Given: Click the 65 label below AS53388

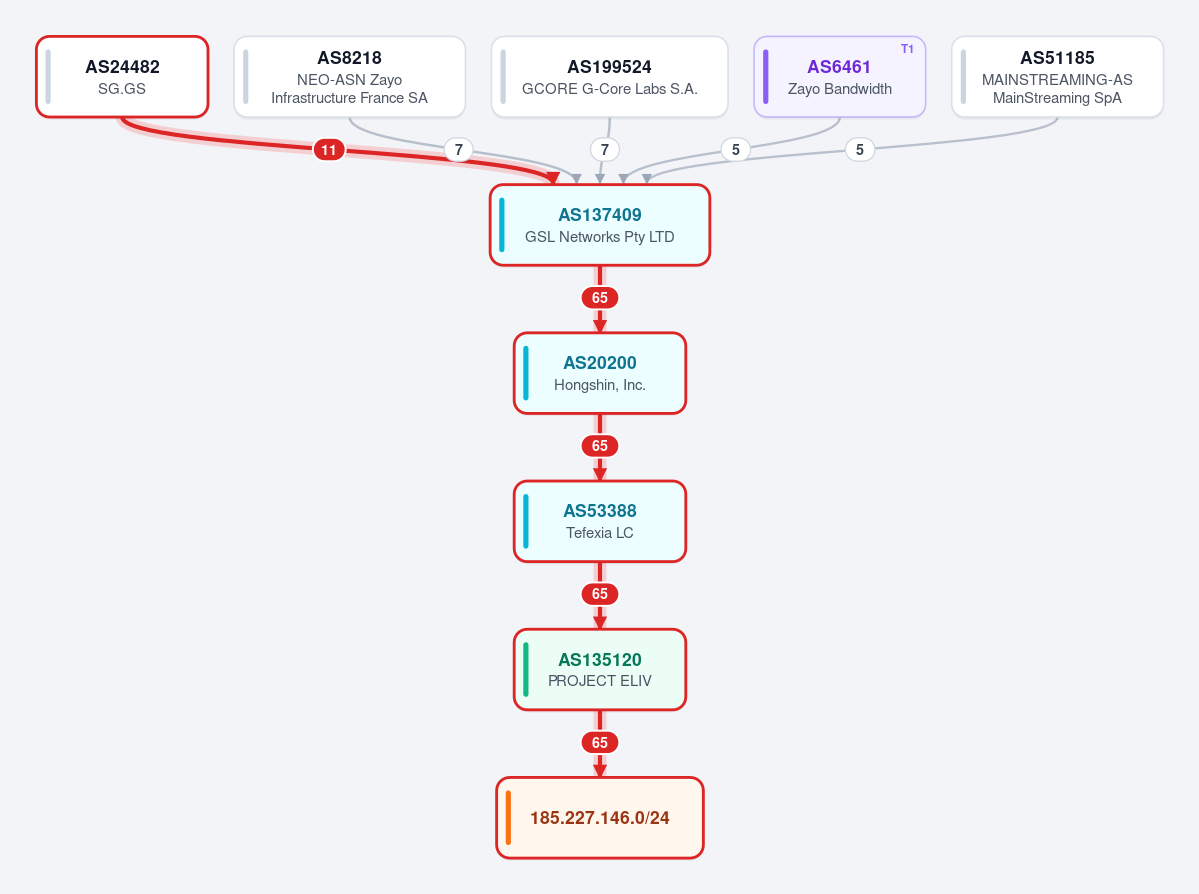Looking at the screenshot, I should point(600,594).
